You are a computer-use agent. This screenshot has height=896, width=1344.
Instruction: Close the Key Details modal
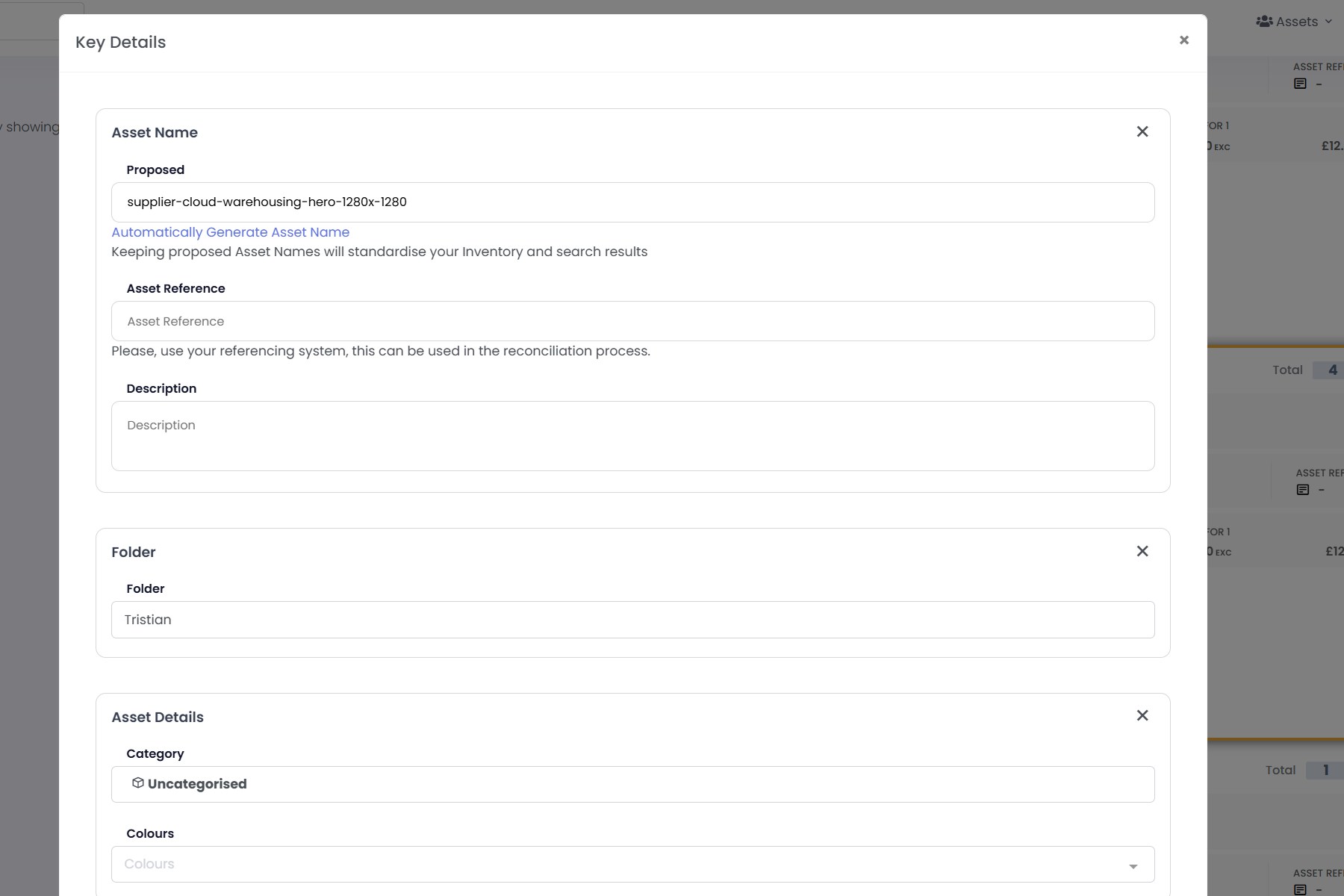1183,40
